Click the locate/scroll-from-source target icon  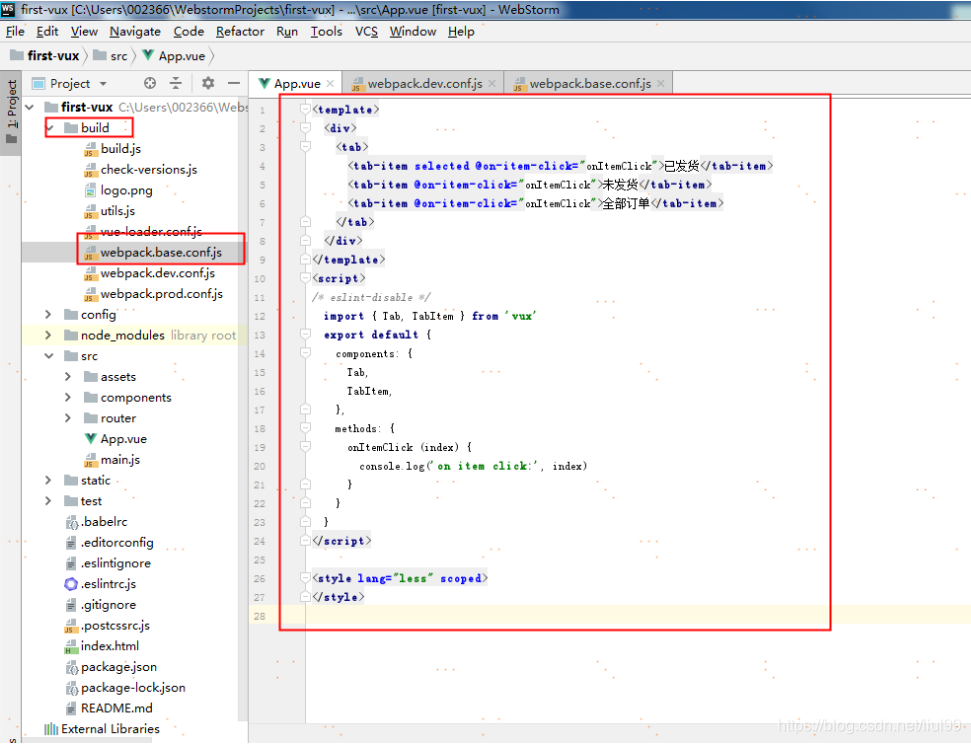[x=150, y=83]
